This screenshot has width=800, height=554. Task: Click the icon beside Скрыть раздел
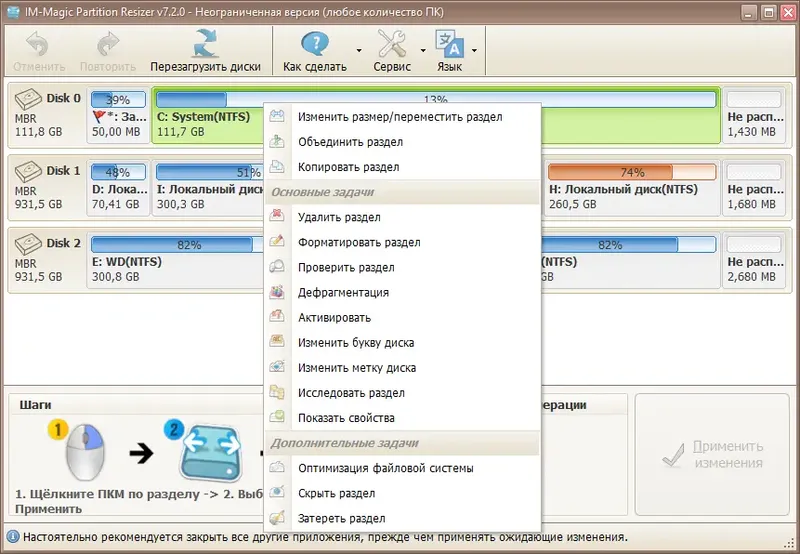(x=277, y=492)
